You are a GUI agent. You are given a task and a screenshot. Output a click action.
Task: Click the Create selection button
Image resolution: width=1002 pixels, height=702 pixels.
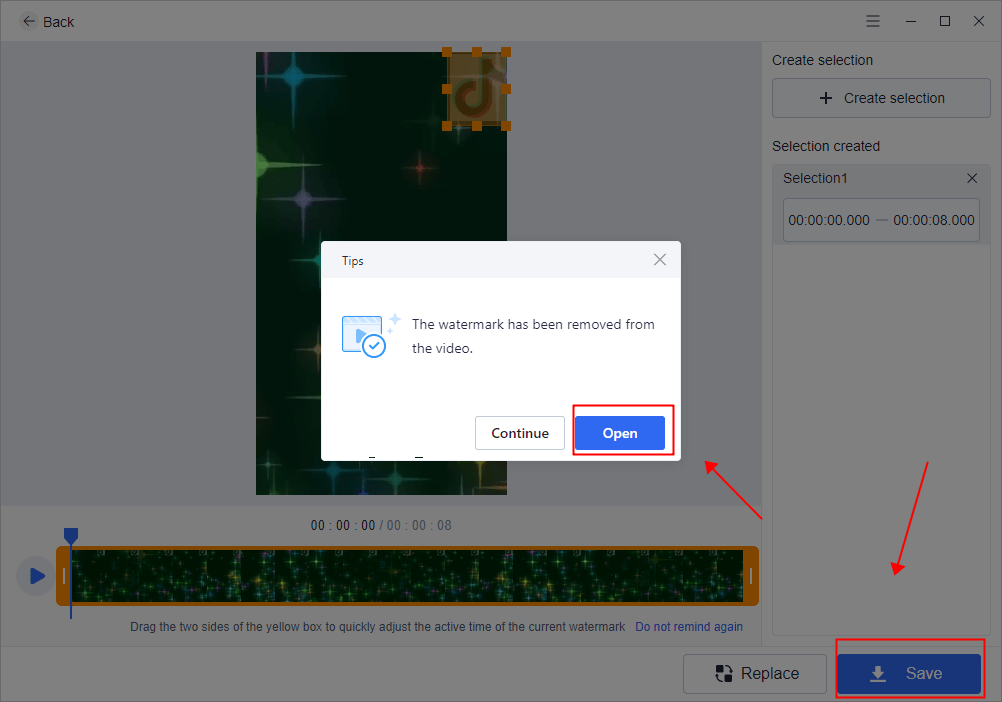(881, 98)
